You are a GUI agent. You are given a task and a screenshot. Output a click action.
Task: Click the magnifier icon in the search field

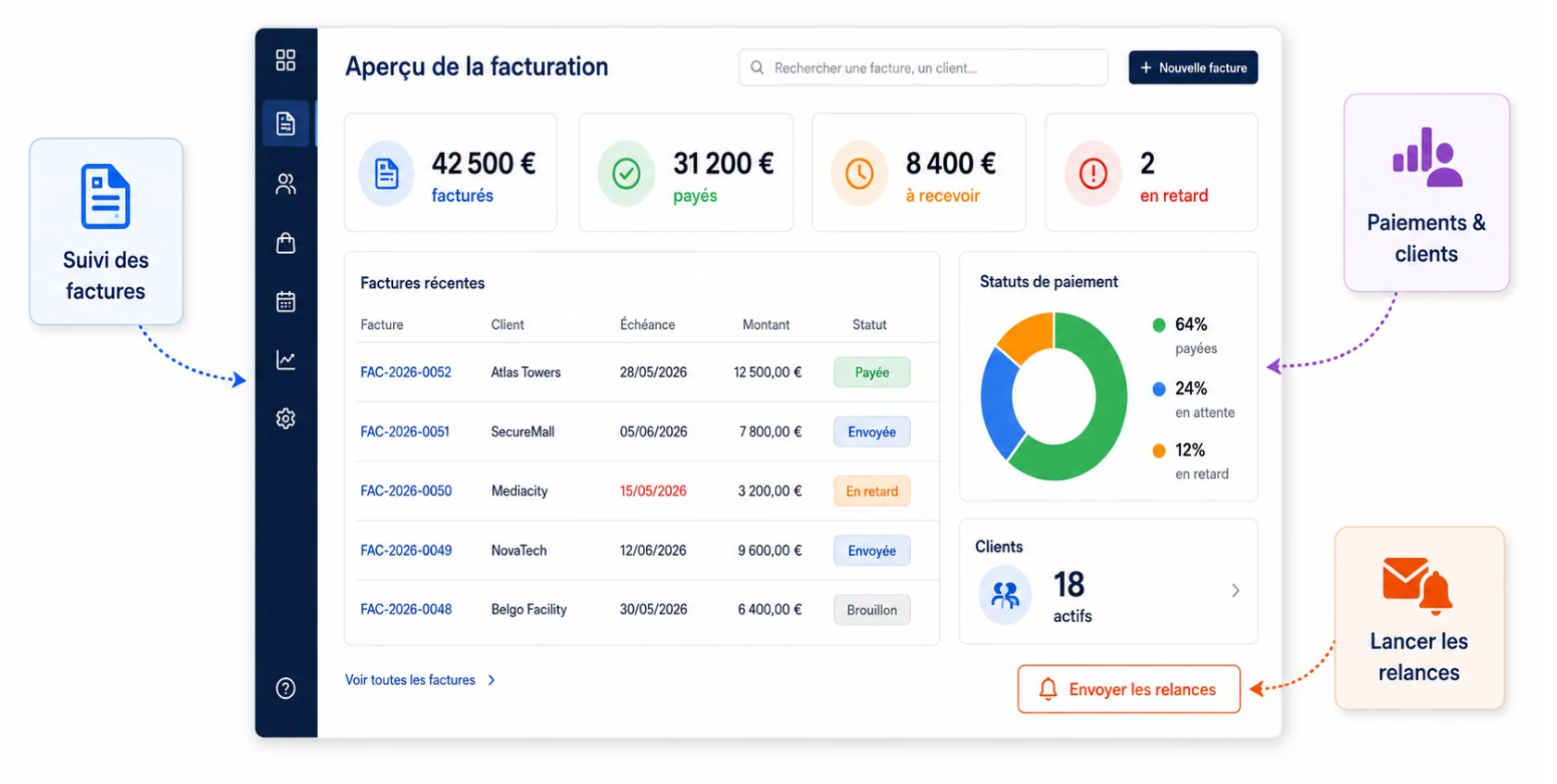pos(757,68)
